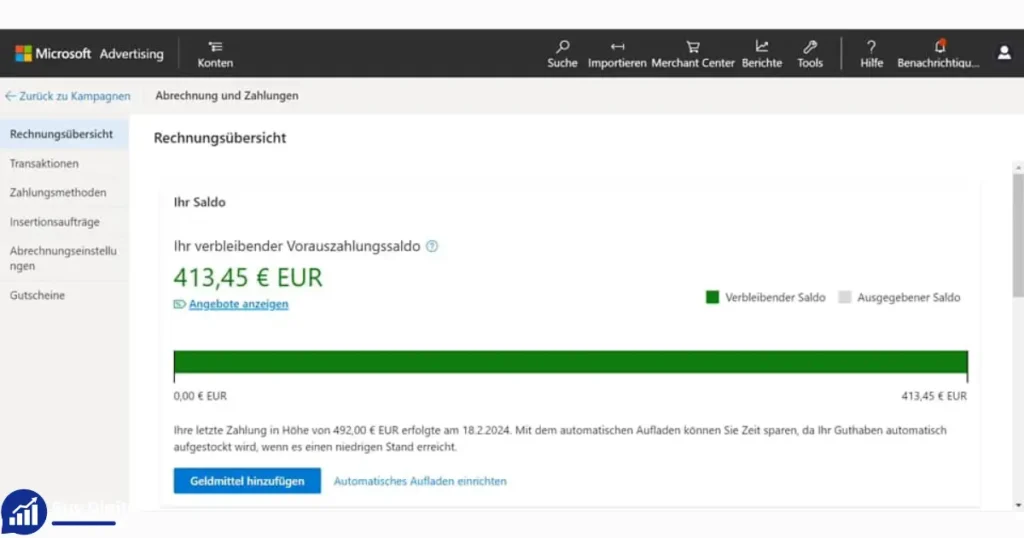Viewport: 1024px width, 538px height.
Task: Open the Tools wrench icon
Action: (x=810, y=47)
